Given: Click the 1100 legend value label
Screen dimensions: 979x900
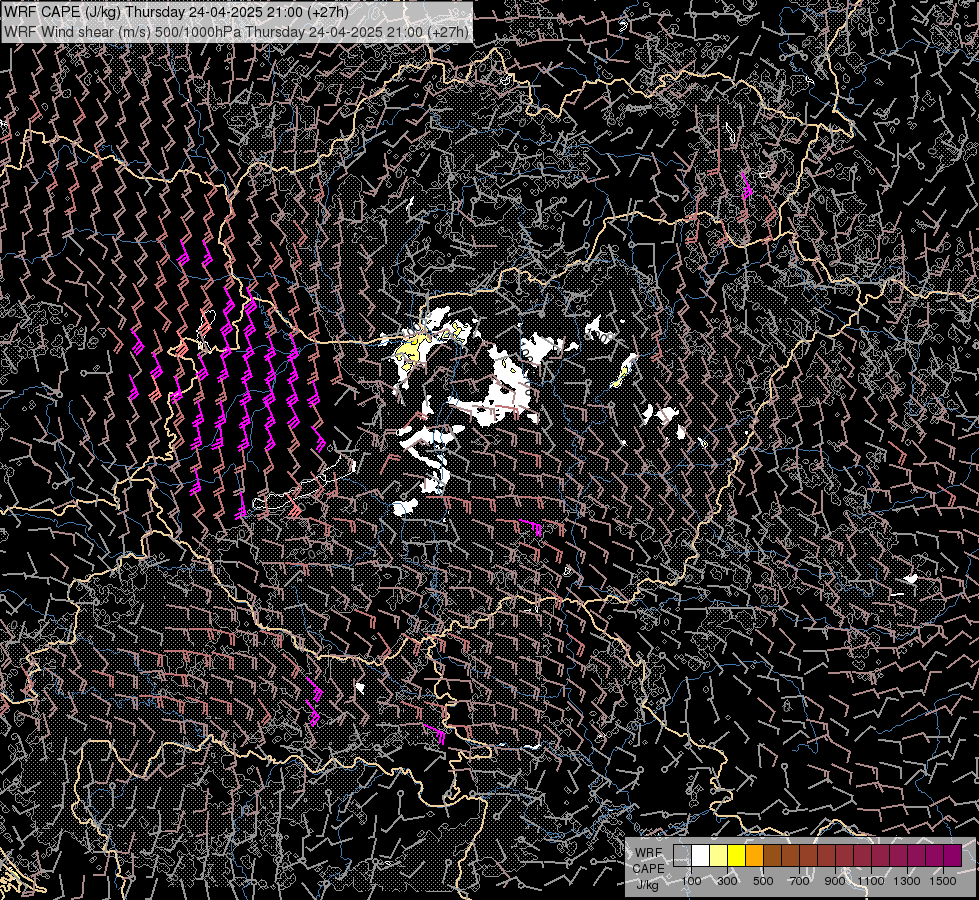Looking at the screenshot, I should point(870,881).
